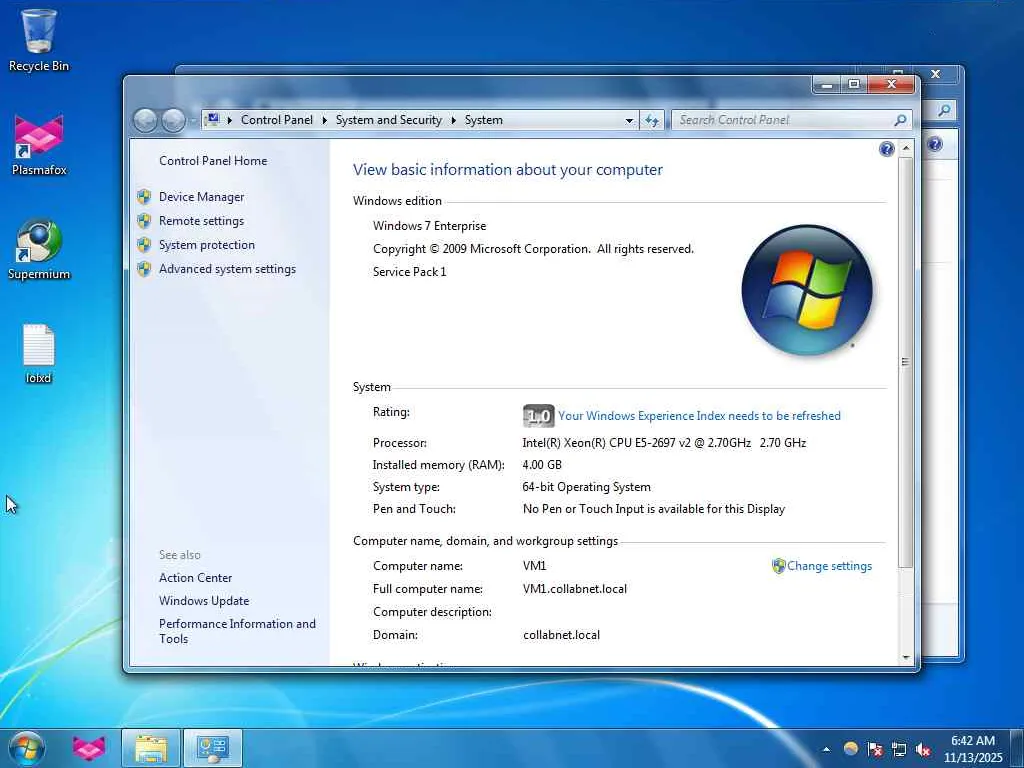
Task: Click the 4.00 GB memory value
Action: (542, 465)
